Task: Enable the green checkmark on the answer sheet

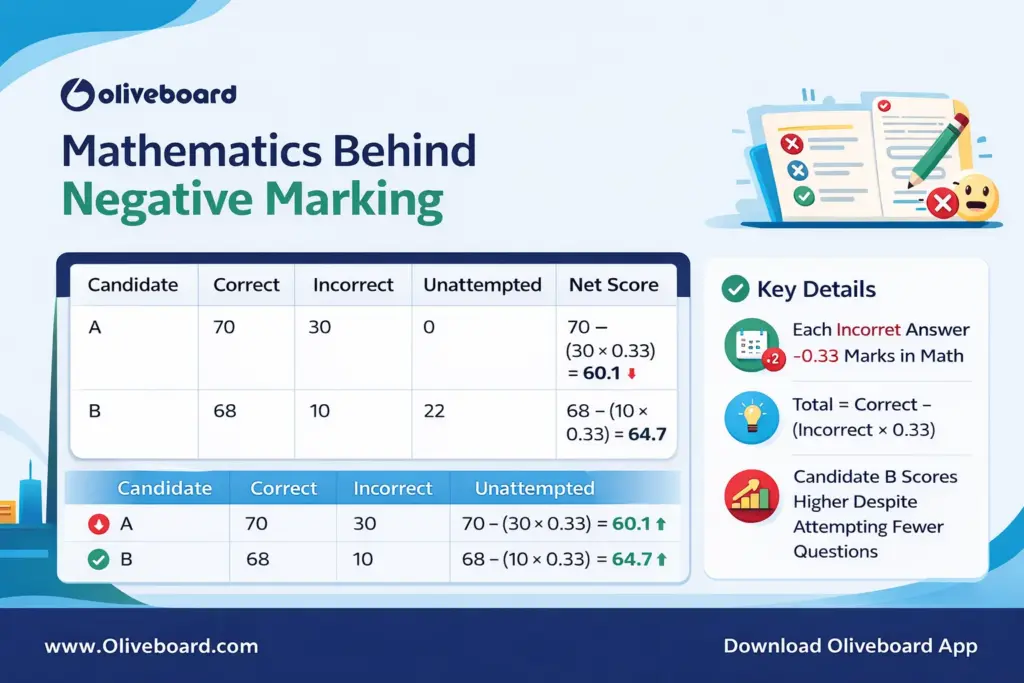Action: point(803,196)
